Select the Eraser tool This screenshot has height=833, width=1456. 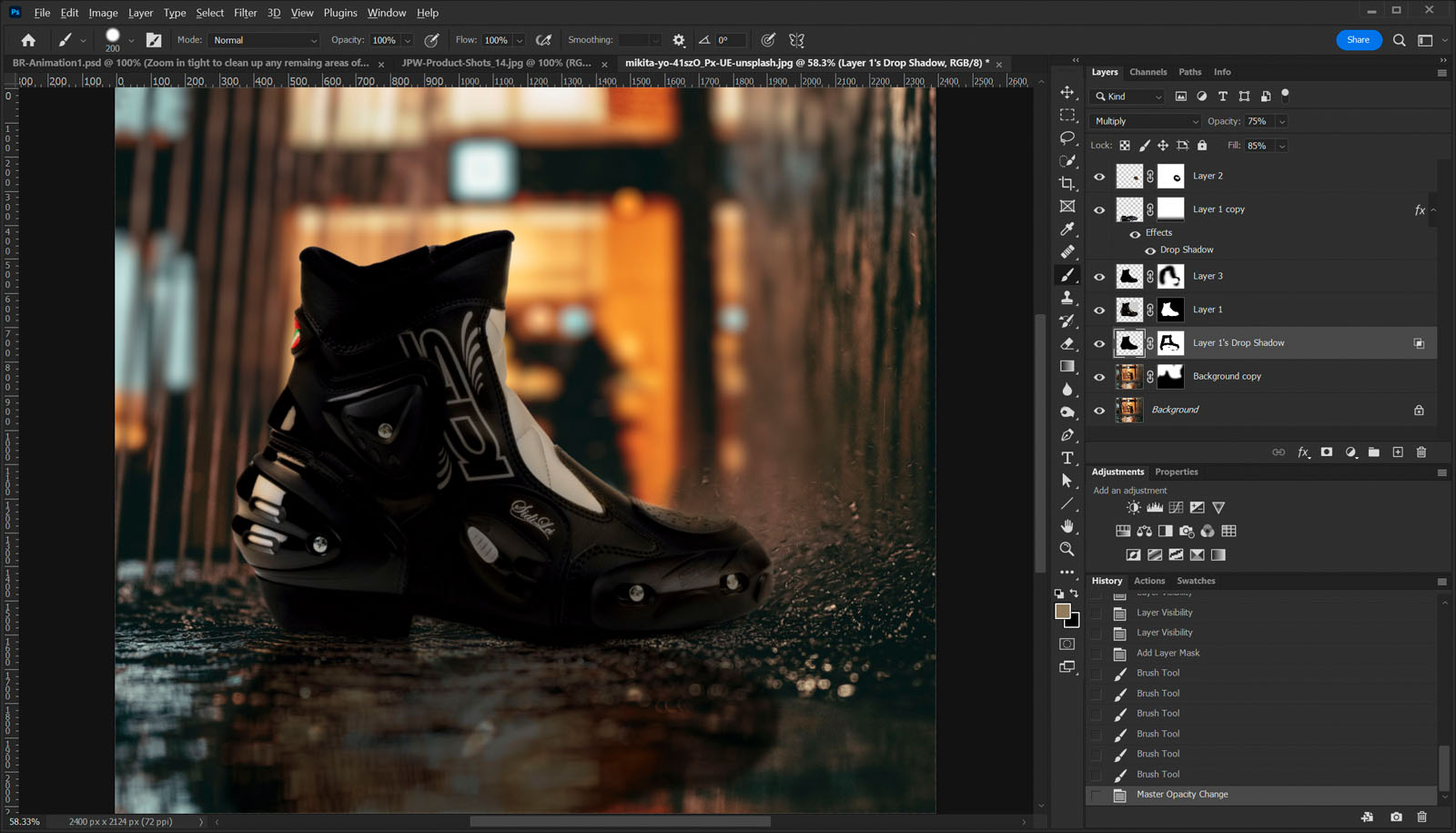click(1067, 343)
